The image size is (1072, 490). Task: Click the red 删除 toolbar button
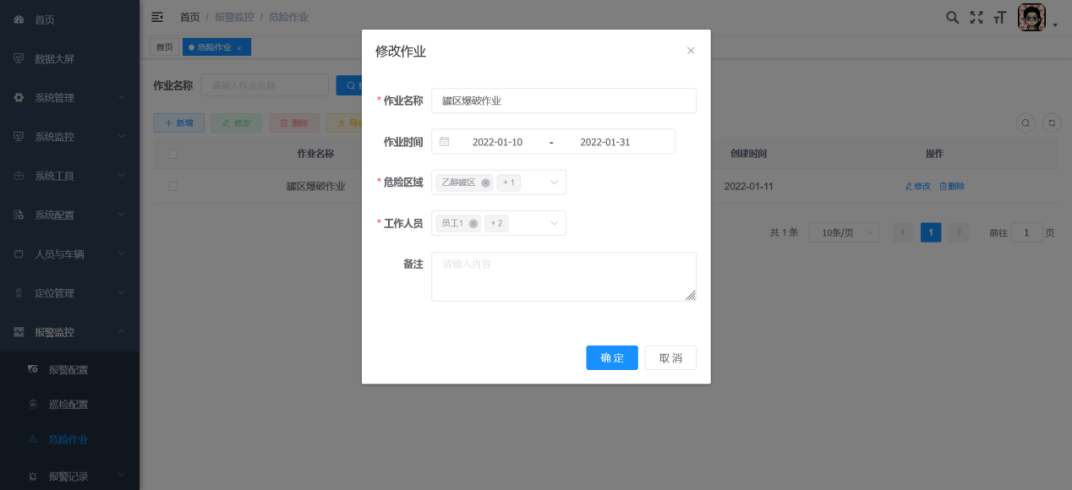(x=294, y=123)
